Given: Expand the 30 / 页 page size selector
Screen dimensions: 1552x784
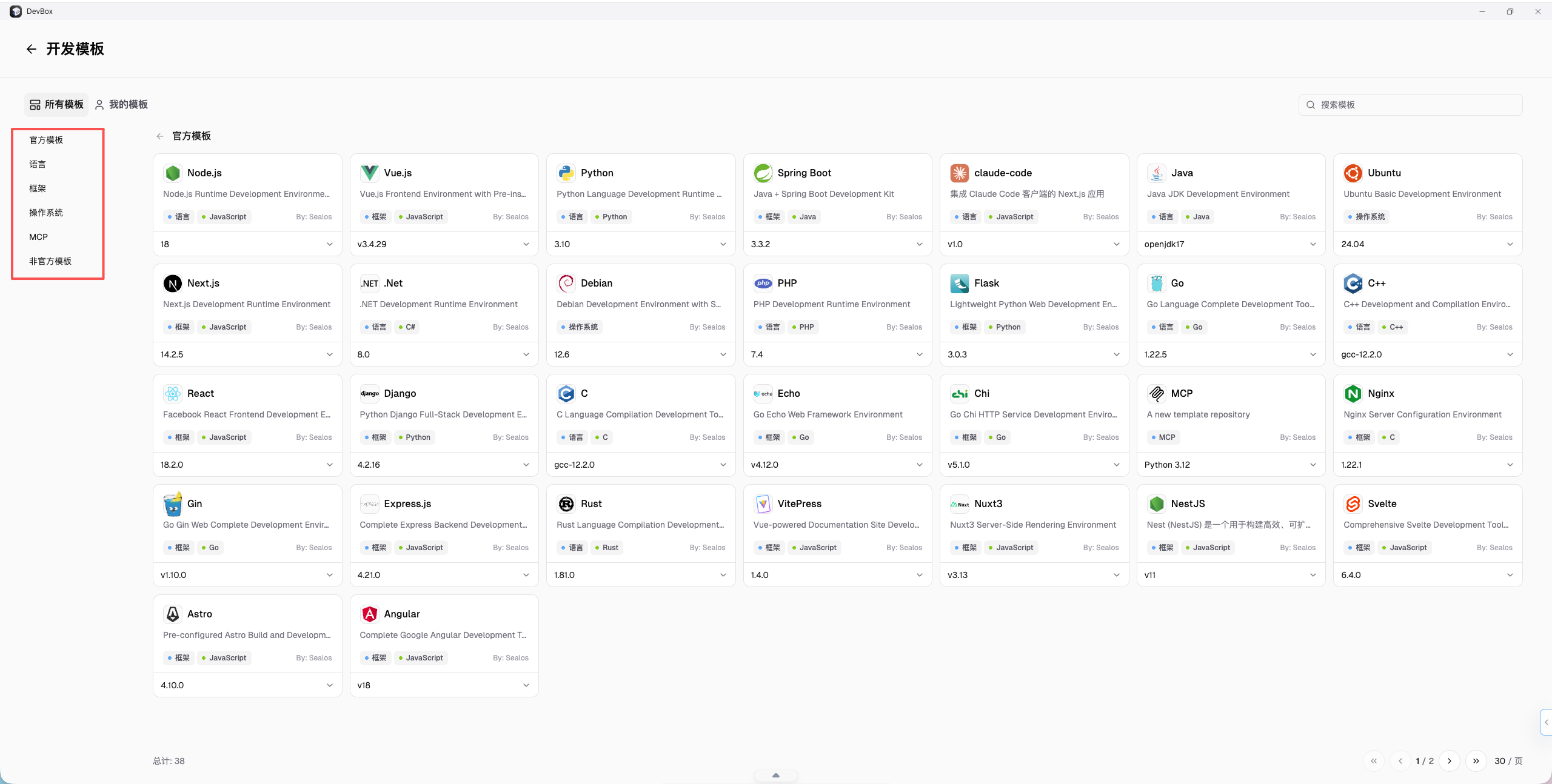Looking at the screenshot, I should [x=1508, y=761].
